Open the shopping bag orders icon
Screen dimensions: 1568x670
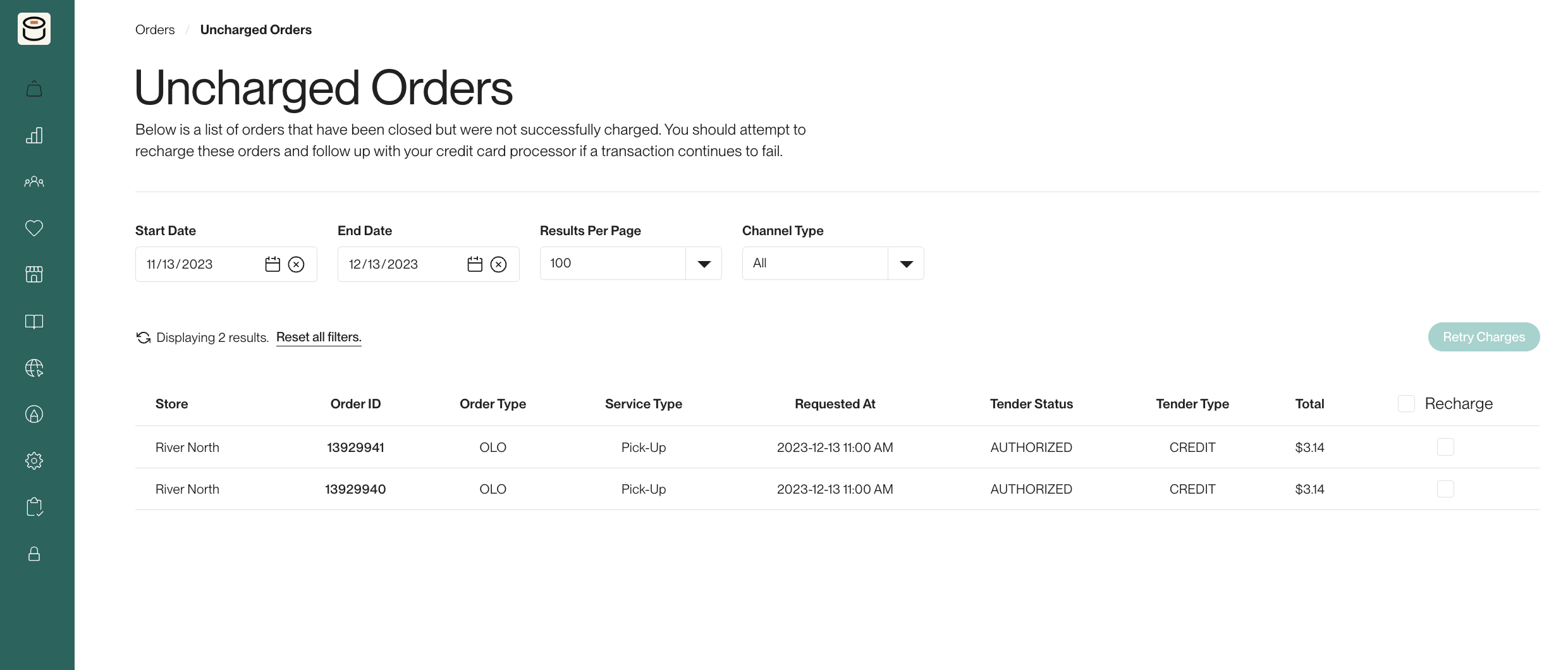[34, 89]
